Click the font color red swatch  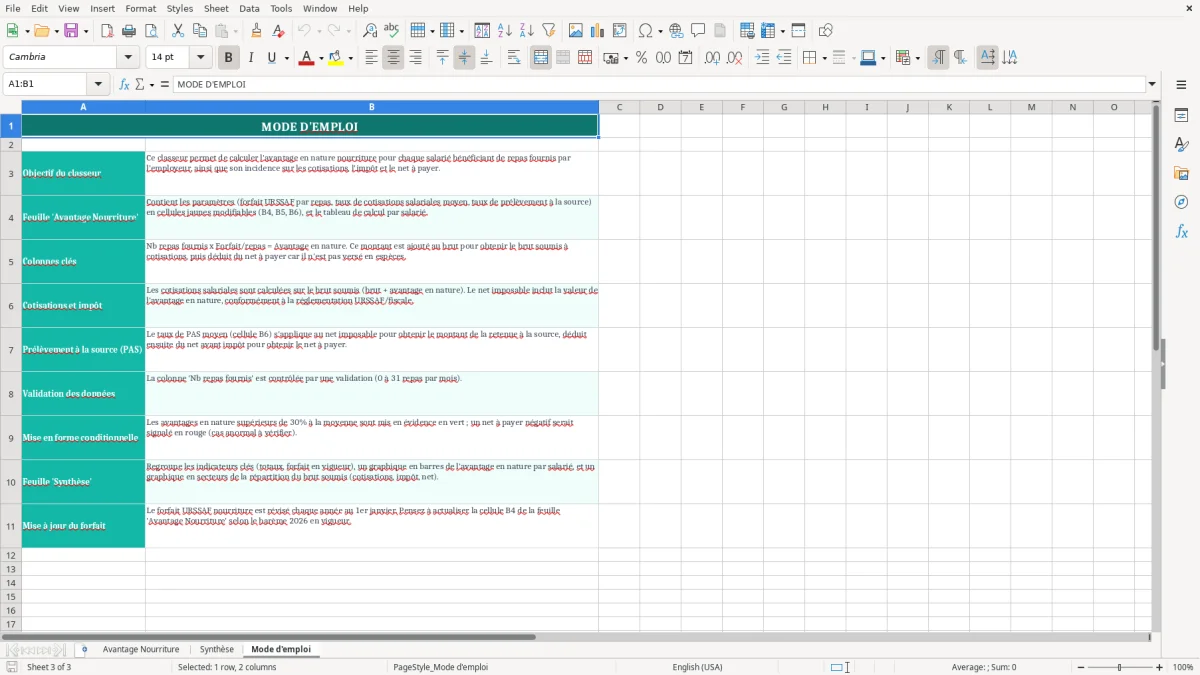(x=306, y=58)
